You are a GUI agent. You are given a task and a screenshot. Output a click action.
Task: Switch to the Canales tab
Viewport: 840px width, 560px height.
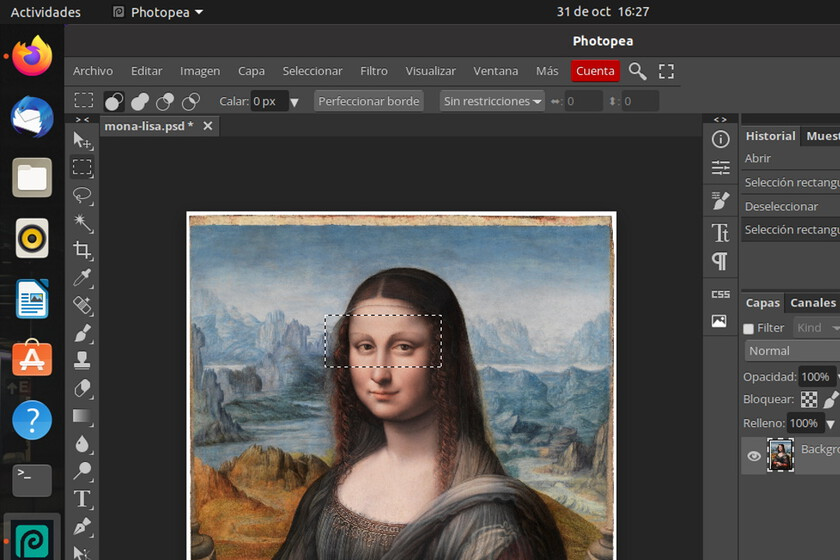point(812,303)
